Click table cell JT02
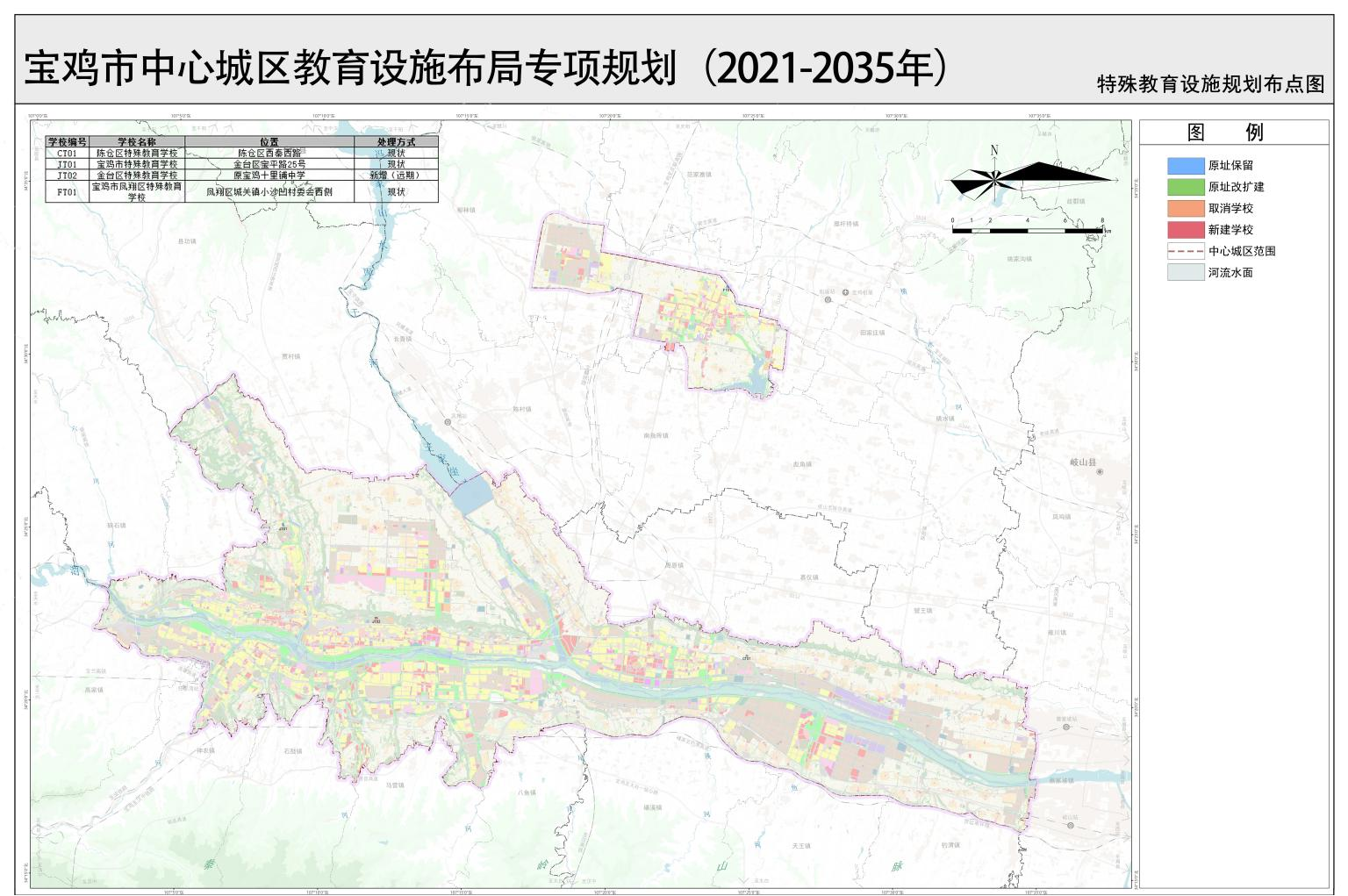 pyautogui.click(x=68, y=176)
